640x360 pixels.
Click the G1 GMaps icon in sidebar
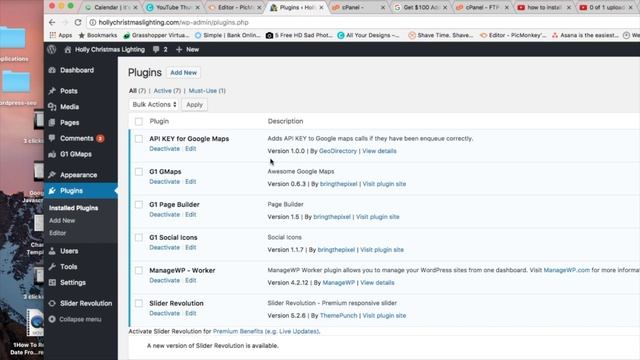click(52, 154)
